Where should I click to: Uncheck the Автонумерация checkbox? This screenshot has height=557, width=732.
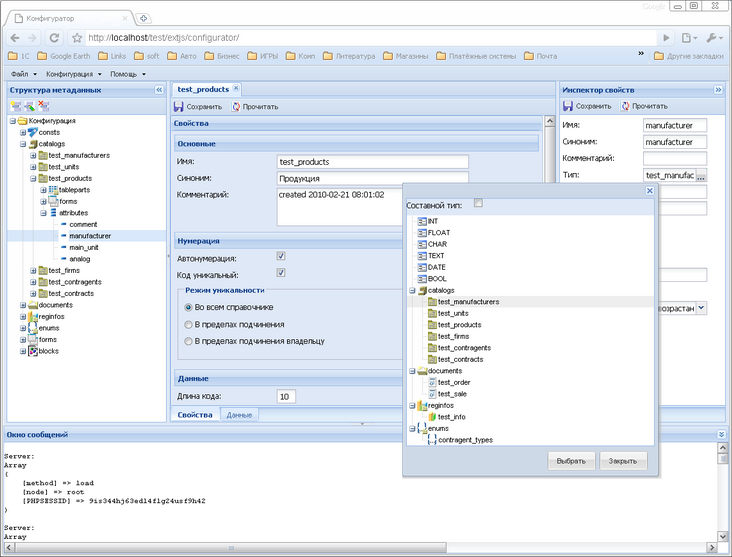pos(281,257)
